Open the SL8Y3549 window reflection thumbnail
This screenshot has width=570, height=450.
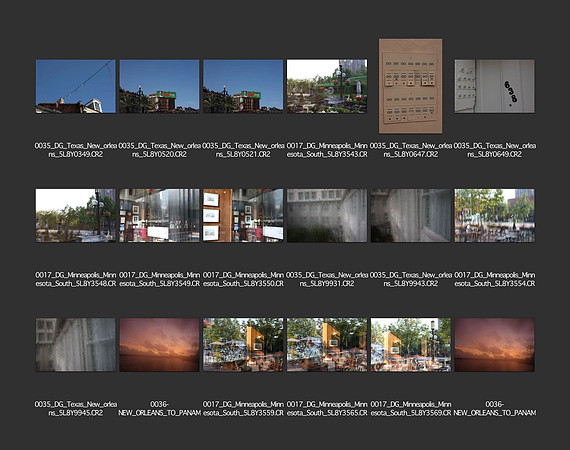point(159,215)
